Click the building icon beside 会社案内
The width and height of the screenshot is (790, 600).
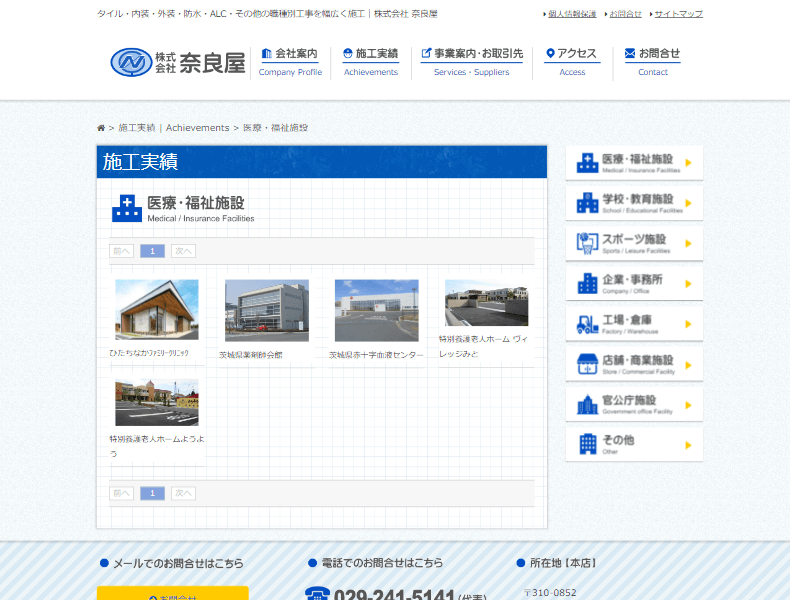(267, 53)
